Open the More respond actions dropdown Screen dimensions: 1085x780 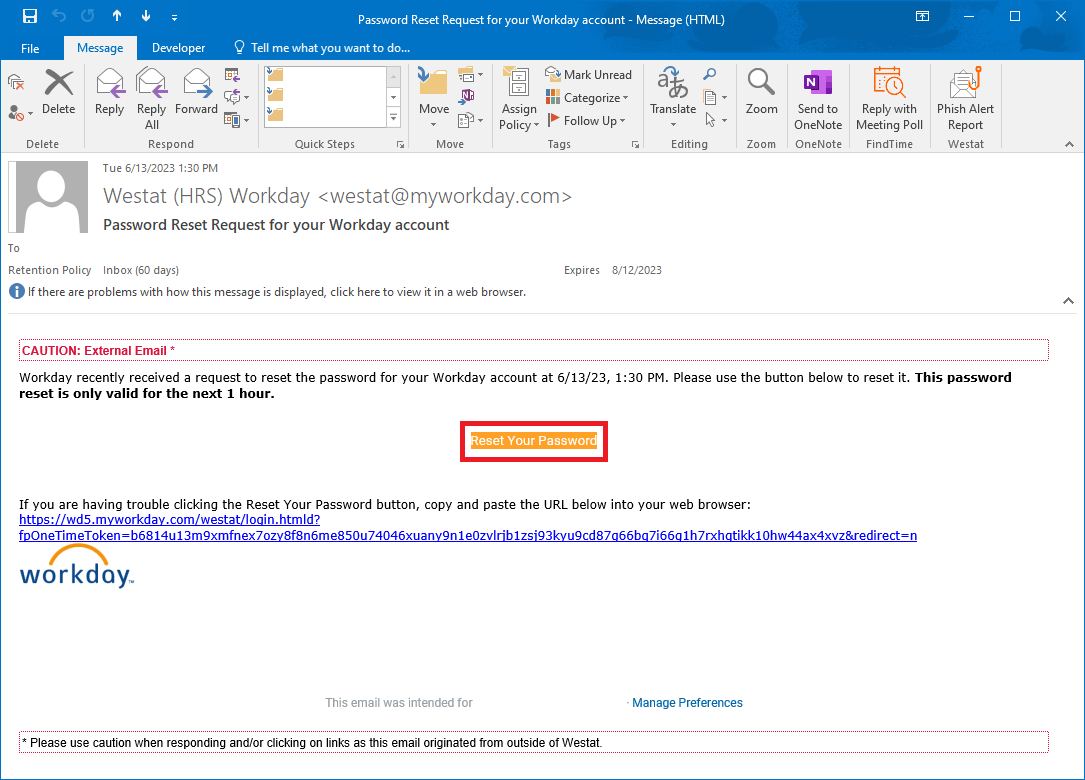pyautogui.click(x=236, y=120)
